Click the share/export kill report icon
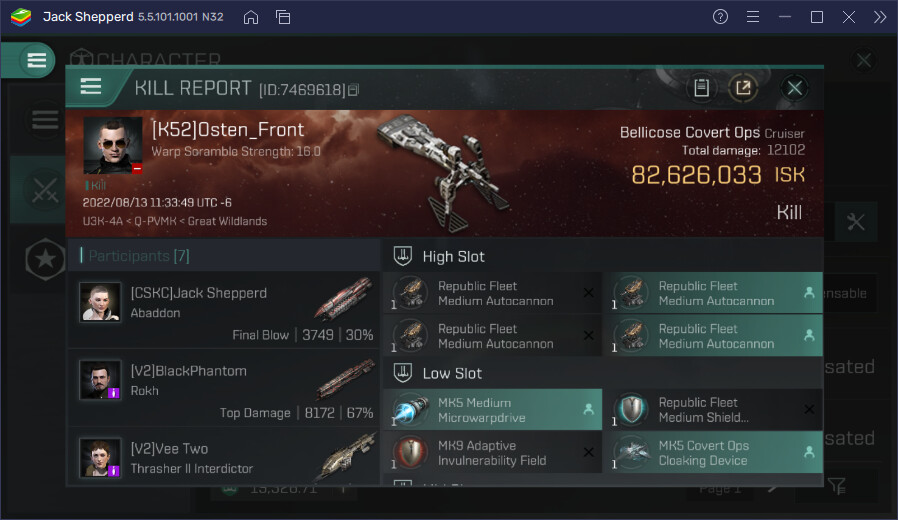Screen dimensions: 898x520 point(743,88)
